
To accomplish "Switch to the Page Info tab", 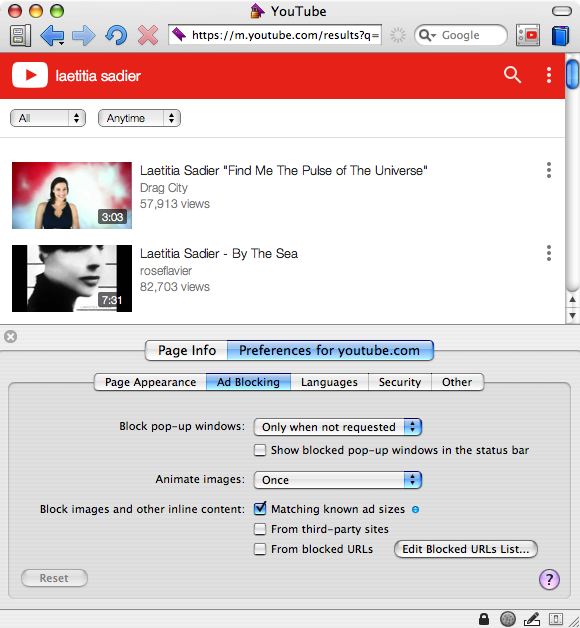I will 187,350.
